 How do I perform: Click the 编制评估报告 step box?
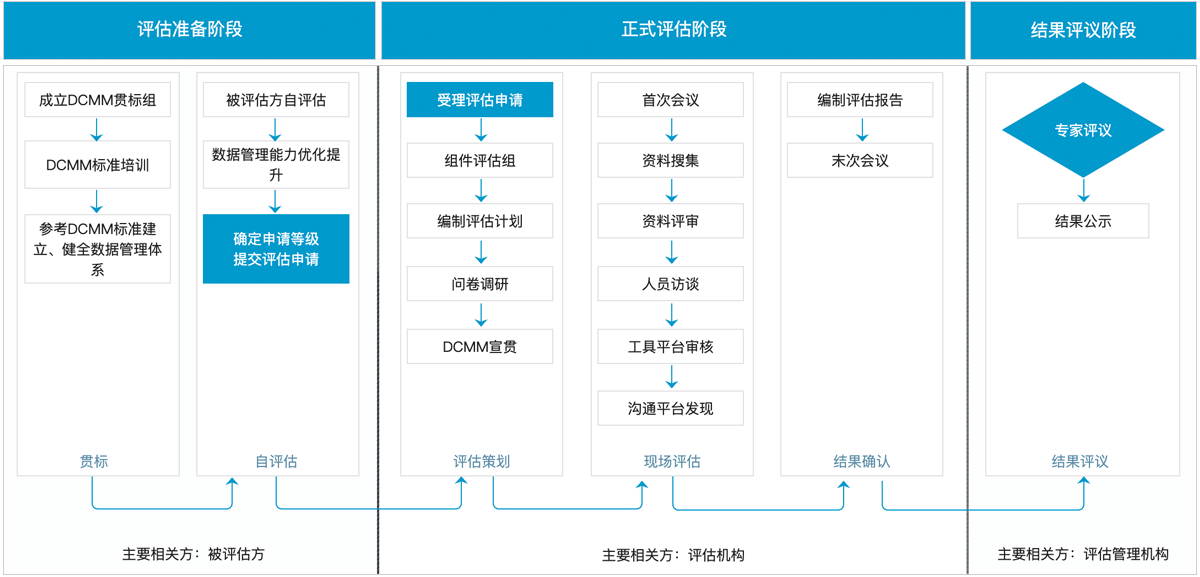point(860,100)
